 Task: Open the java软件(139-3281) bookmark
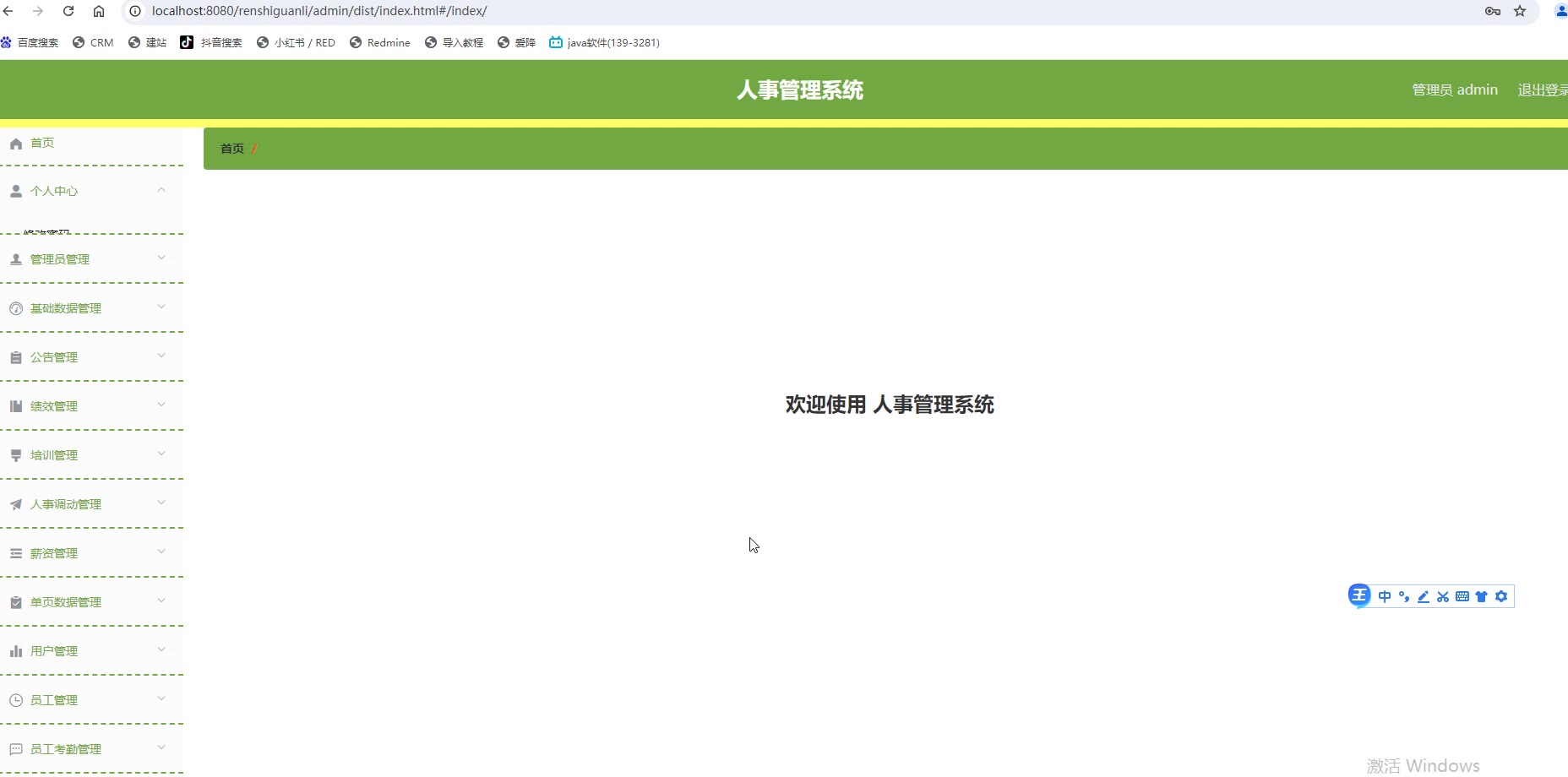point(605,42)
